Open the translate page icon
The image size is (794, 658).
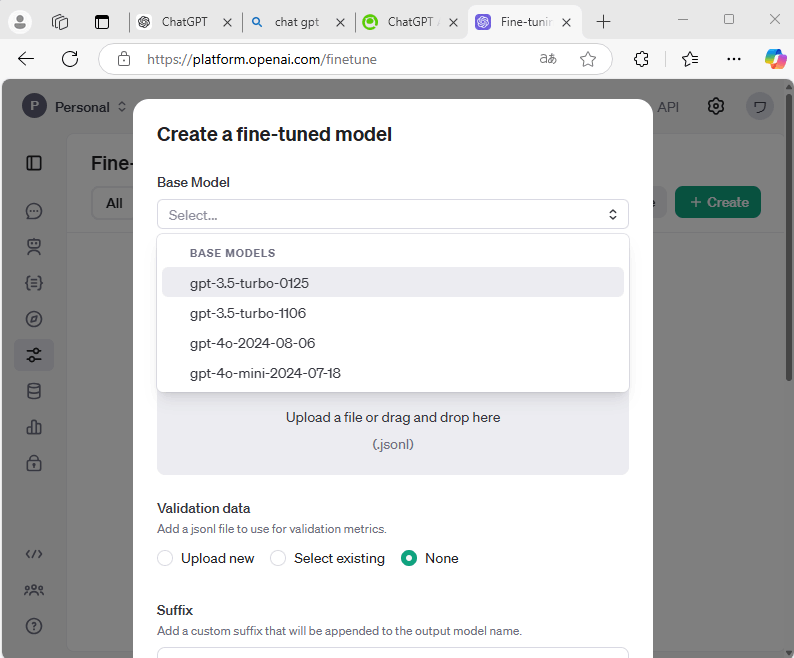(548, 59)
